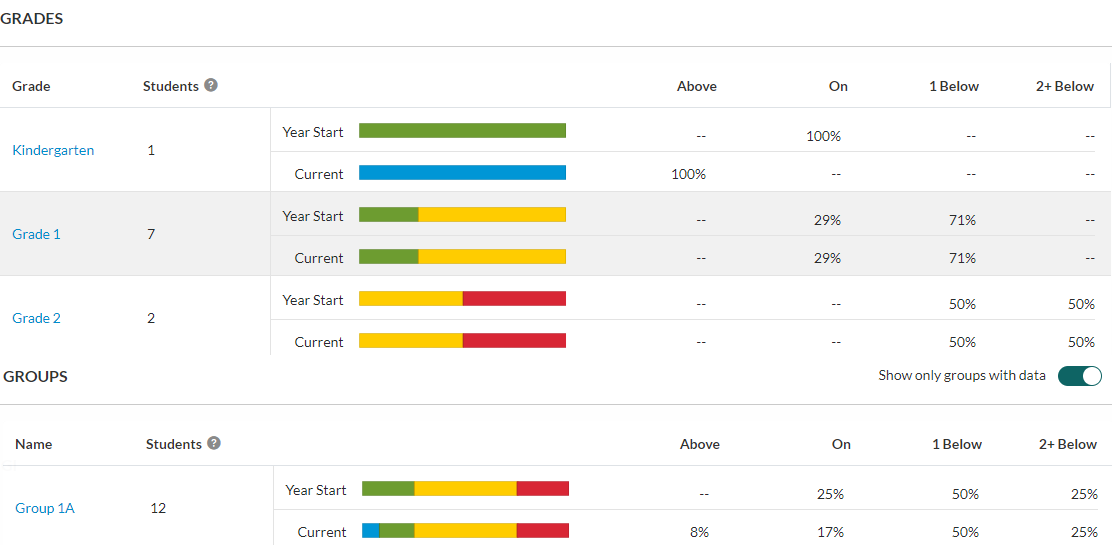Open the Grade 1 link
The image size is (1112, 545).
coord(36,234)
